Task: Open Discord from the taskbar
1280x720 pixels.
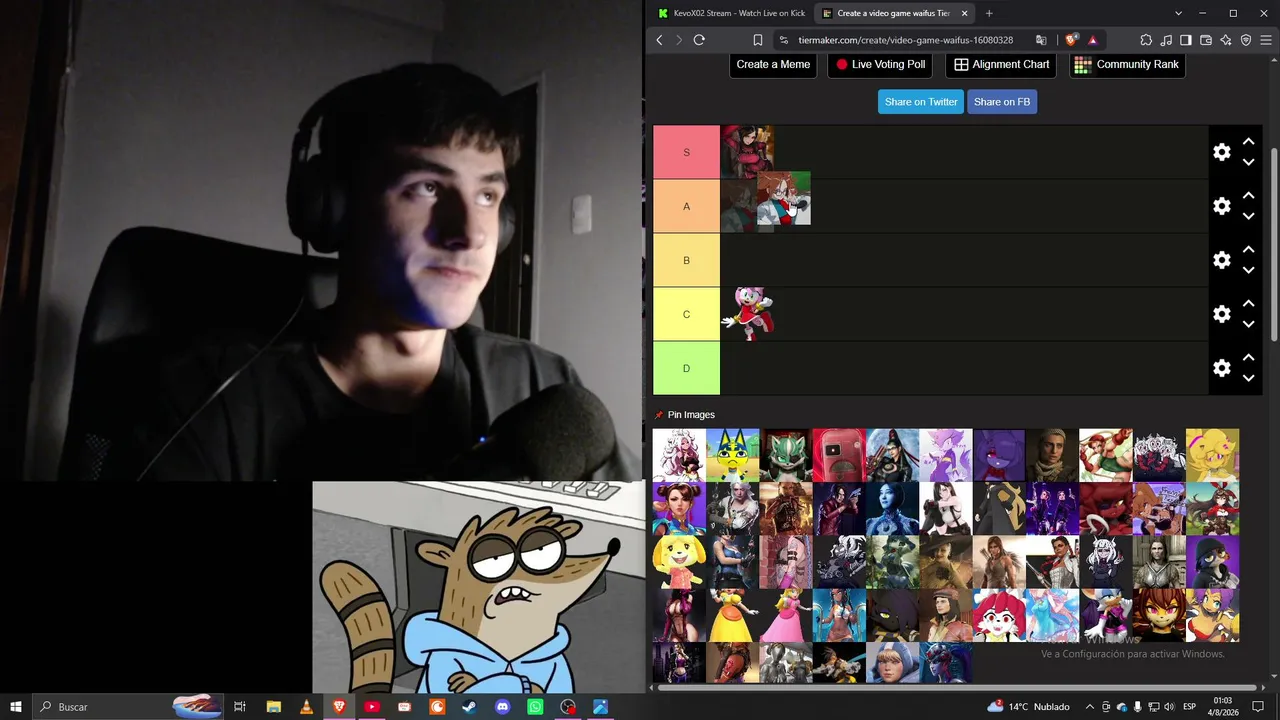Action: 503,707
